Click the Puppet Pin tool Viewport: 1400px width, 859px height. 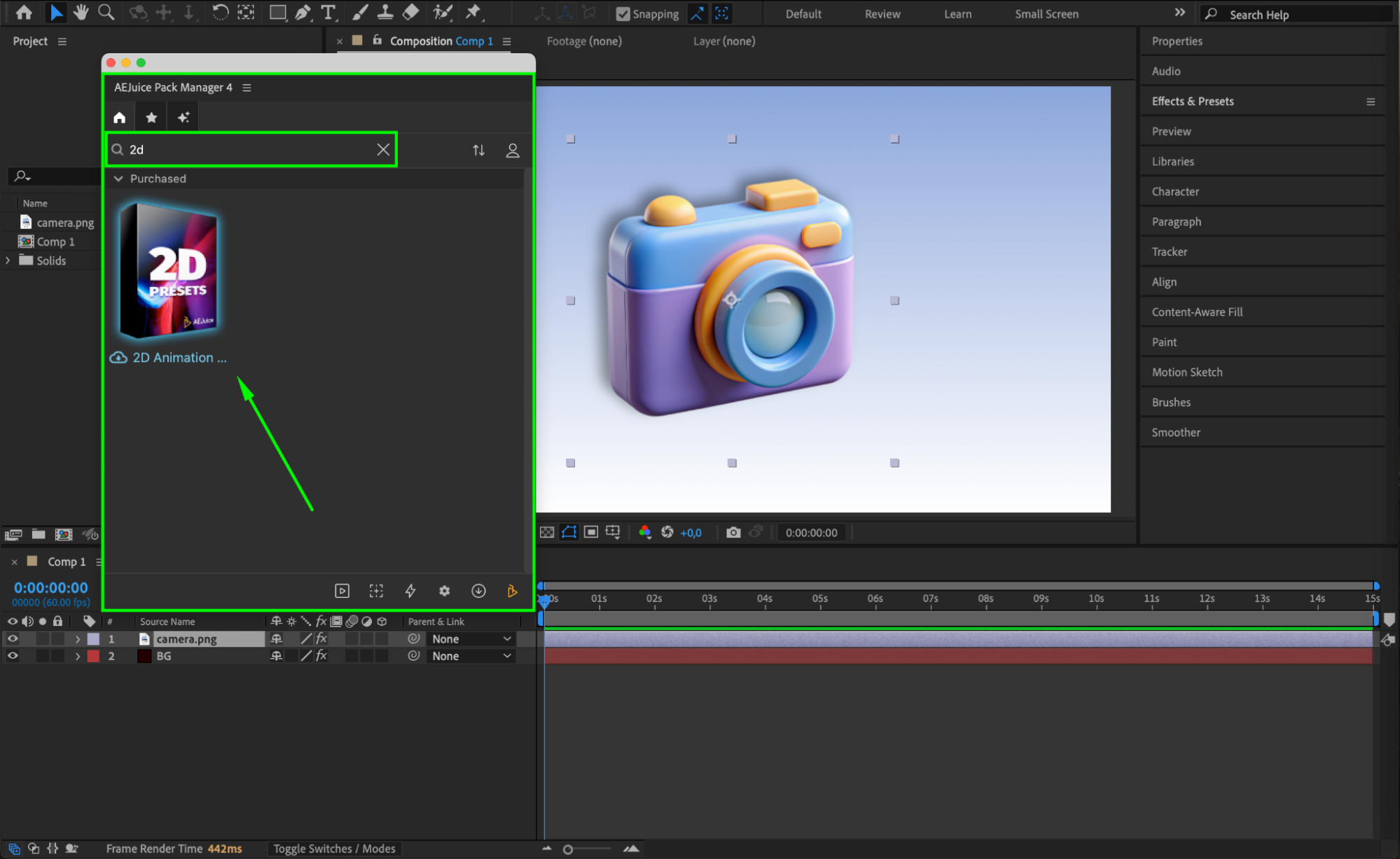point(473,13)
